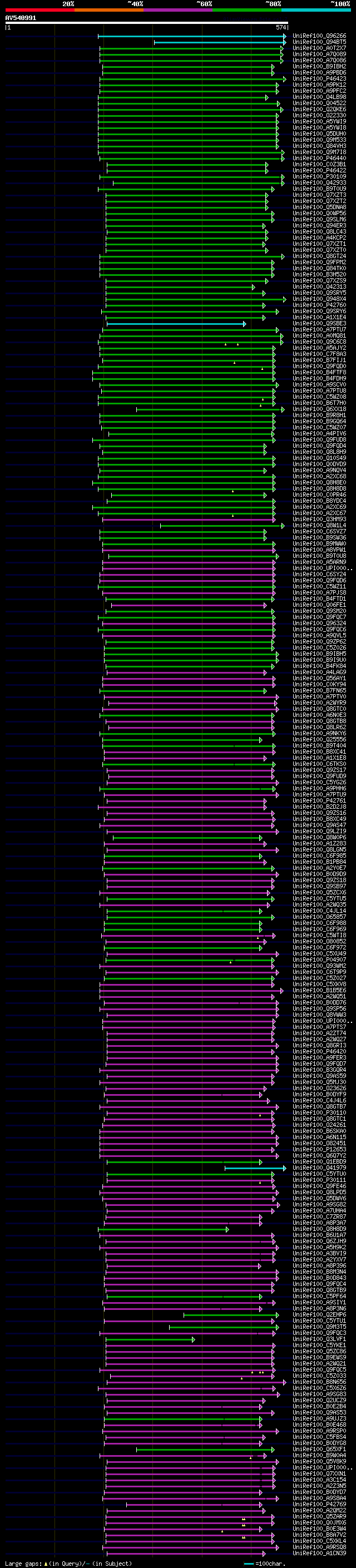Click the green alignment bar for UniRef100_Q2EHP6
The image size is (356, 1568).
pyautogui.click(x=231, y=1315)
